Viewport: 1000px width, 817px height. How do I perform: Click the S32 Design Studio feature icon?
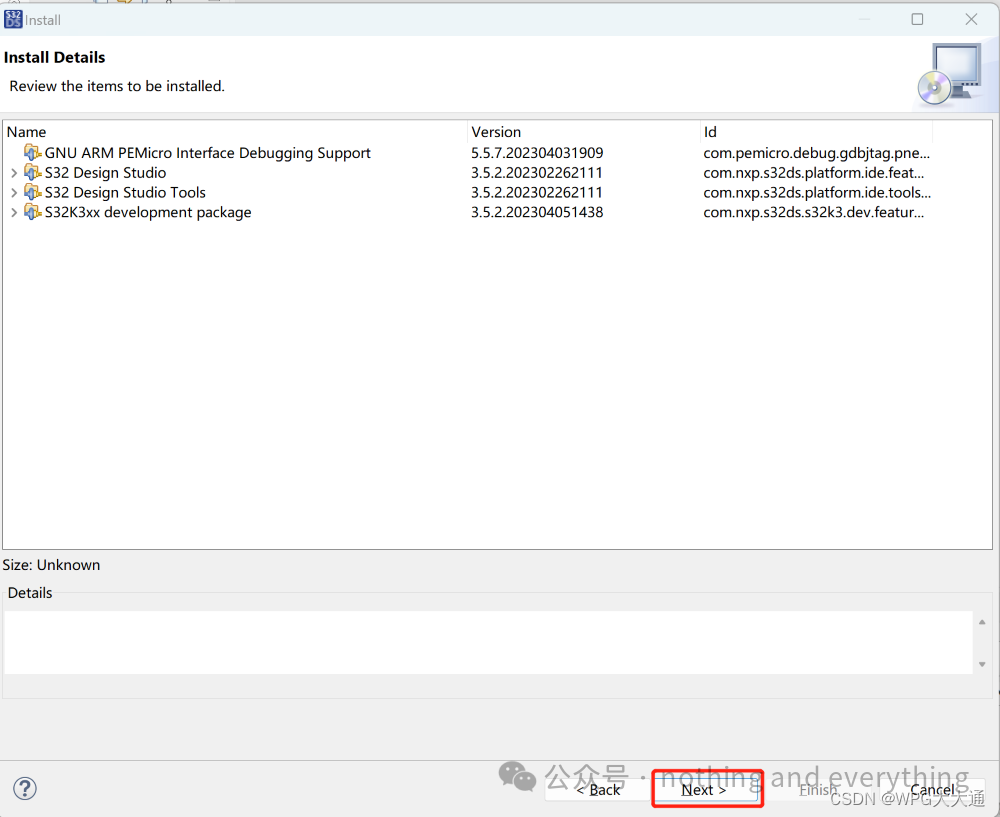[x=33, y=172]
